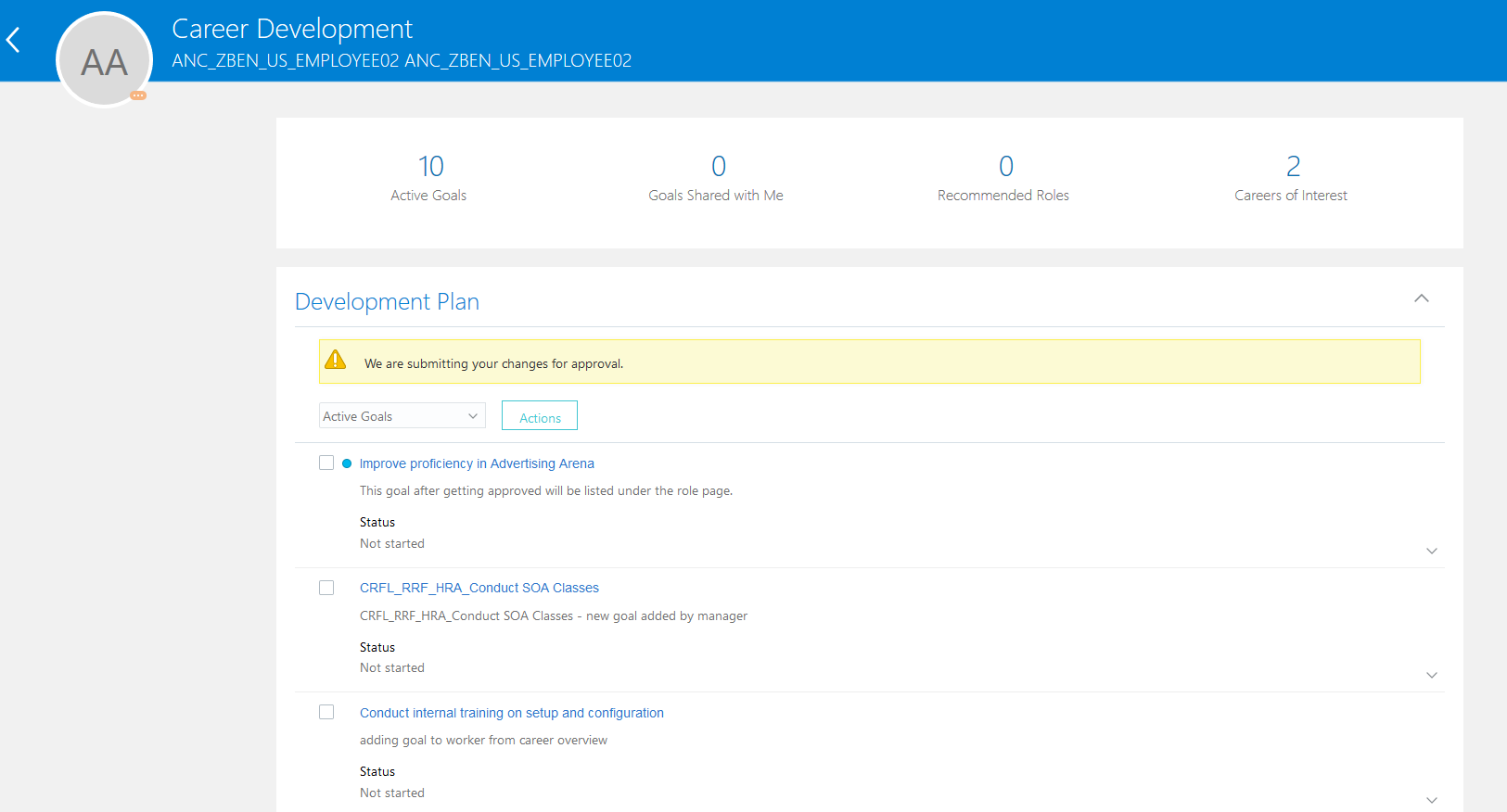This screenshot has width=1507, height=812.
Task: Check the CRFL_RRF_HRA_Conduct SOA Classes goal
Action: (326, 588)
